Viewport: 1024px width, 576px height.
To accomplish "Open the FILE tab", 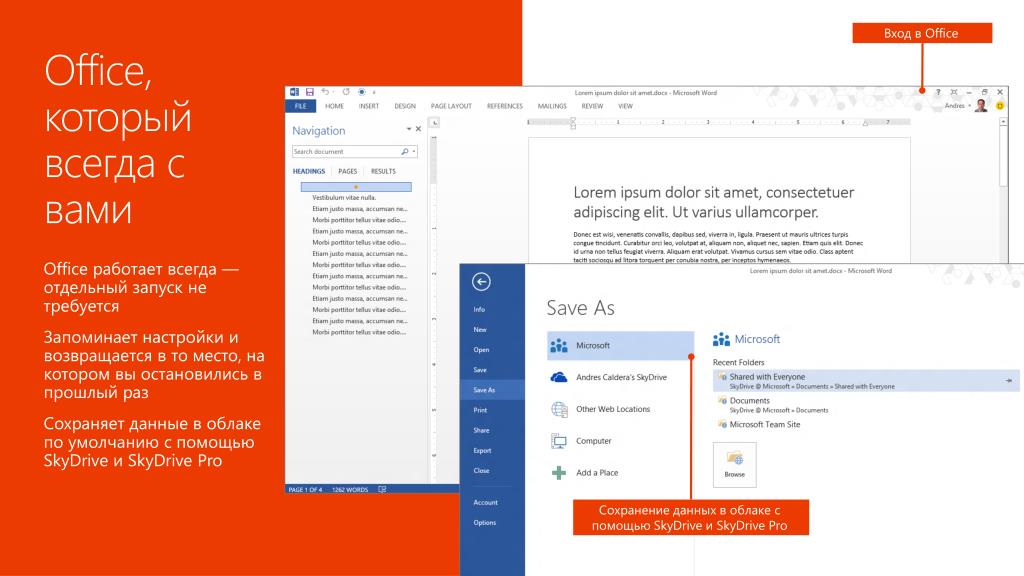I will tap(300, 106).
